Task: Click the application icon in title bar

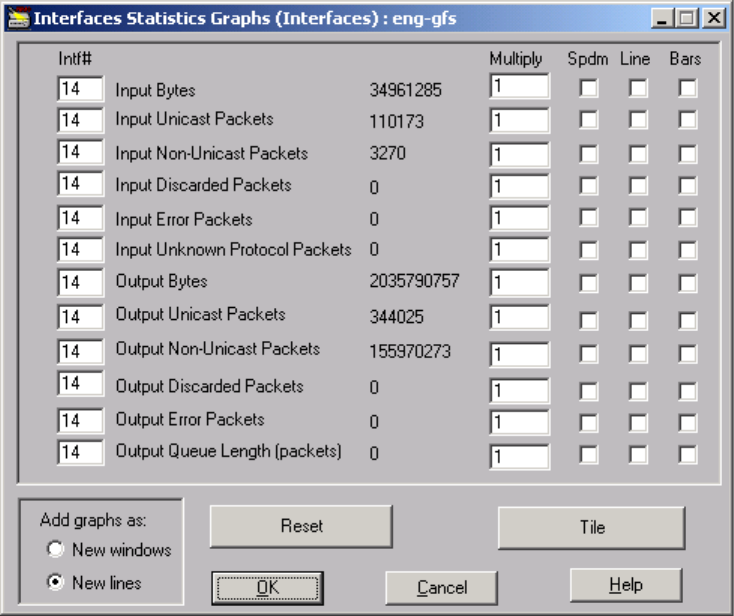Action: pos(18,18)
